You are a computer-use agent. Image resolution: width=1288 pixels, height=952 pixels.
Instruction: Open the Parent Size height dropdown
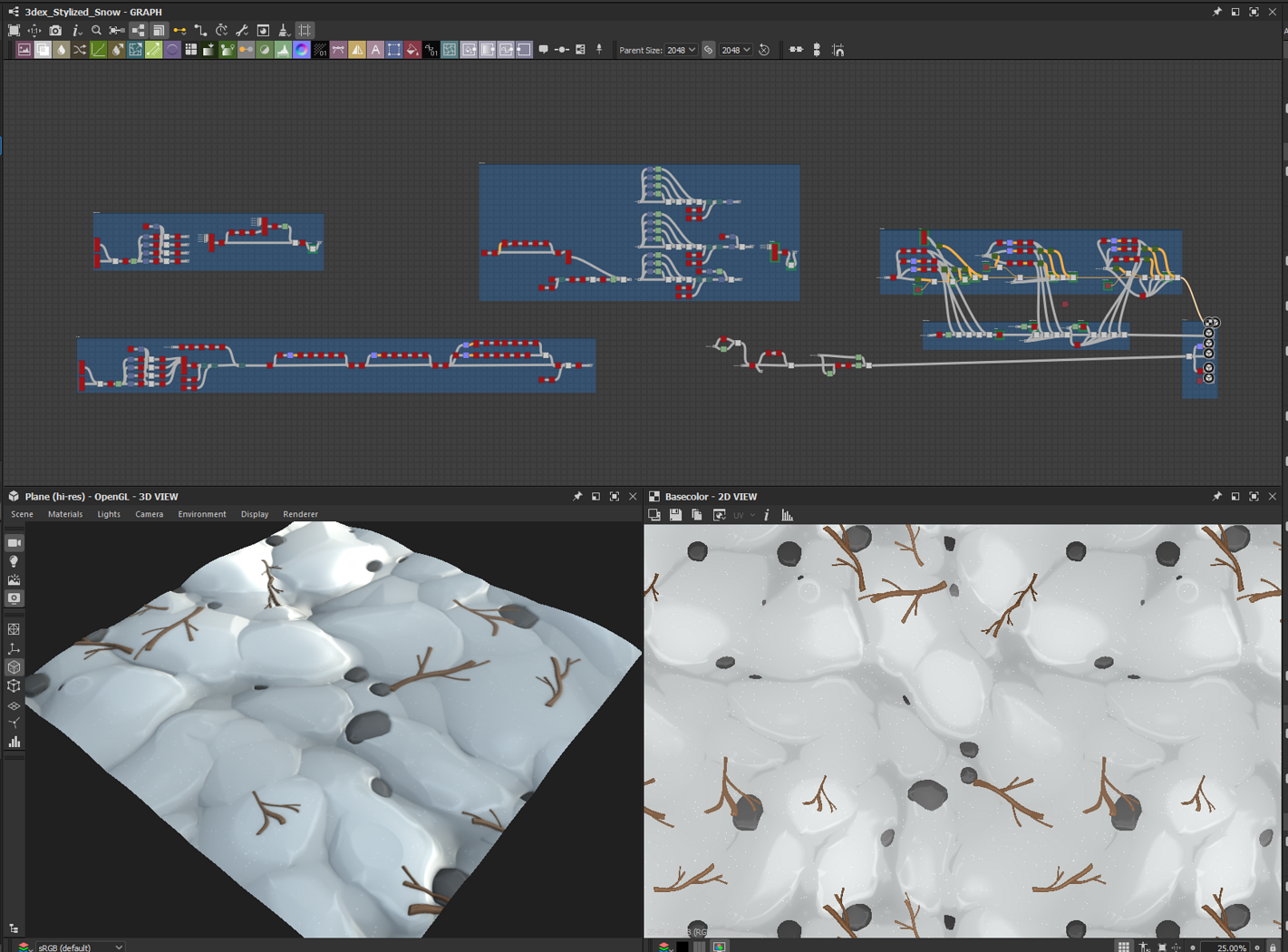click(x=736, y=51)
